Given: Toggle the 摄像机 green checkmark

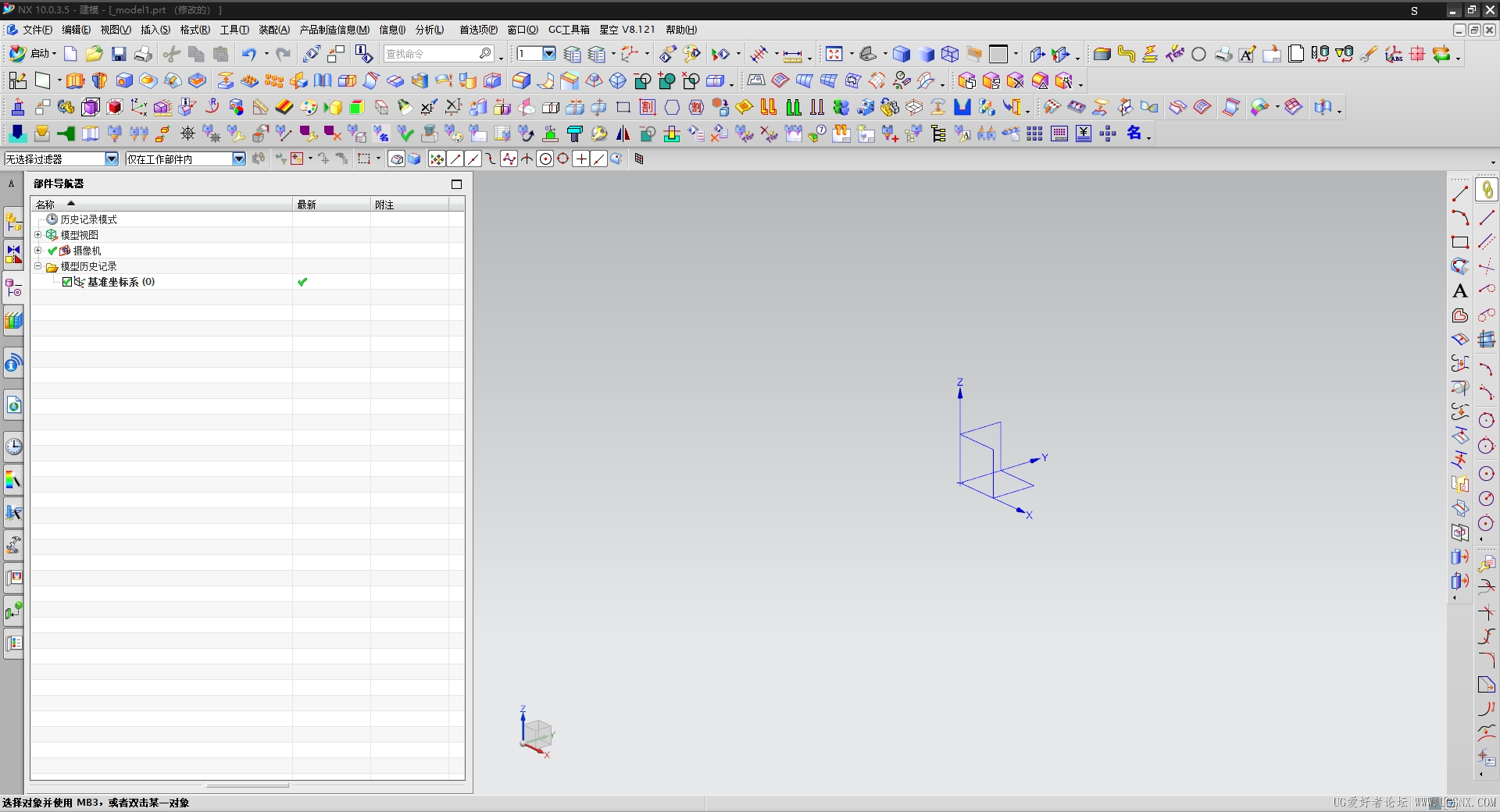Looking at the screenshot, I should point(52,251).
